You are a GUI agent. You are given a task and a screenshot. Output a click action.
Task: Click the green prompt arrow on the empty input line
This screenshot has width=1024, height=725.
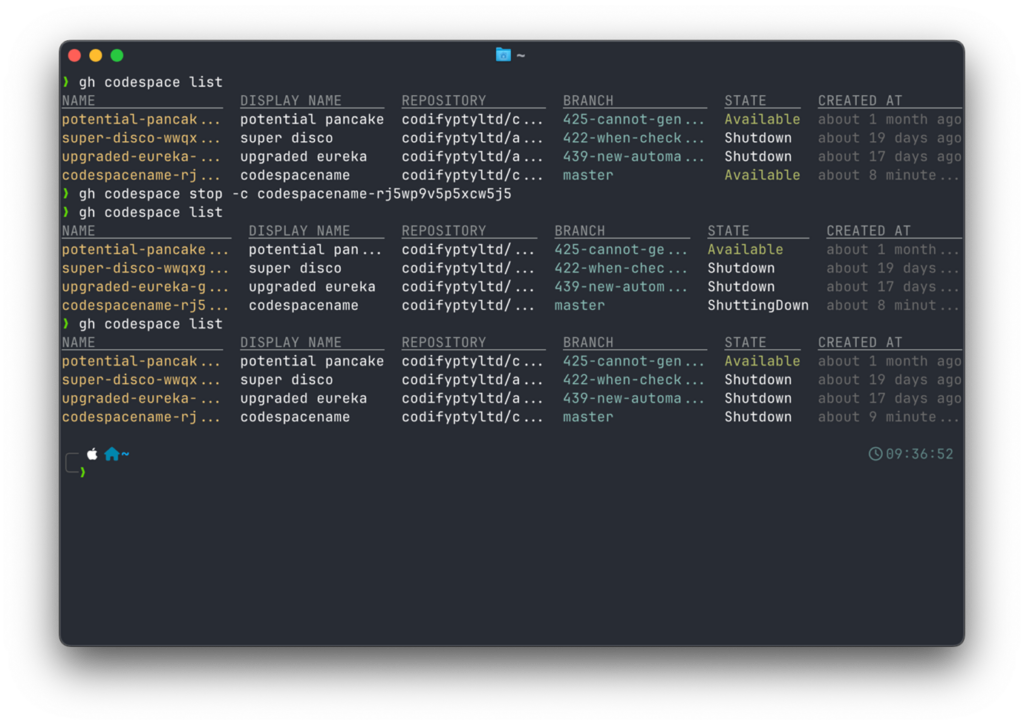pos(82,472)
